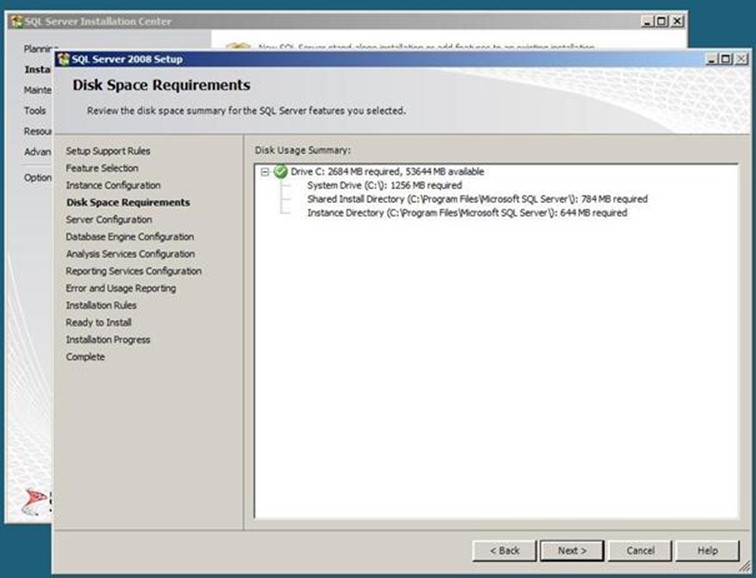Image resolution: width=756 pixels, height=578 pixels.
Task: Open Resources in Installation Center window
Action: (x=38, y=131)
